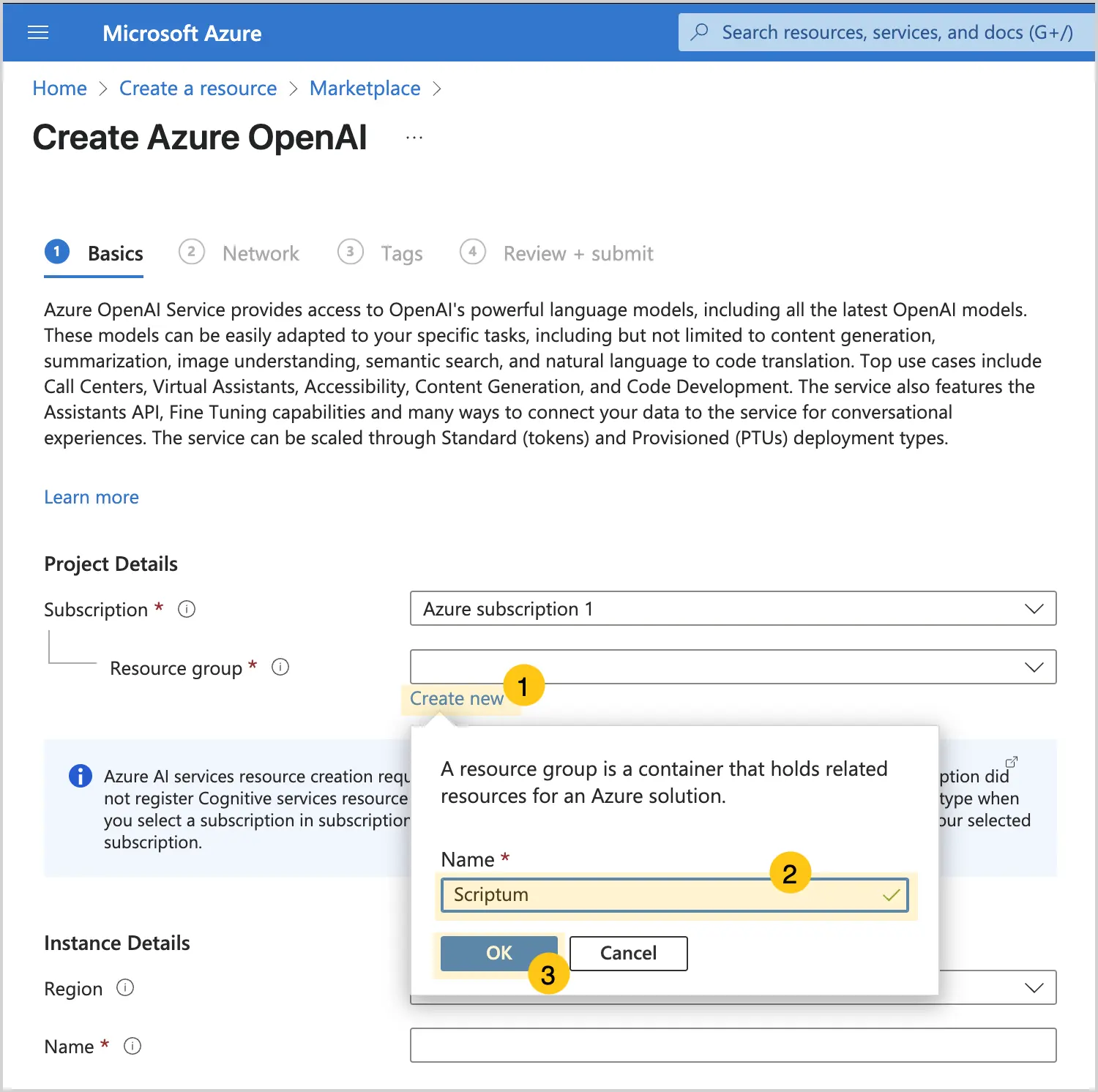1098x1092 pixels.
Task: Switch to the Review + submit tab
Action: coord(557,254)
